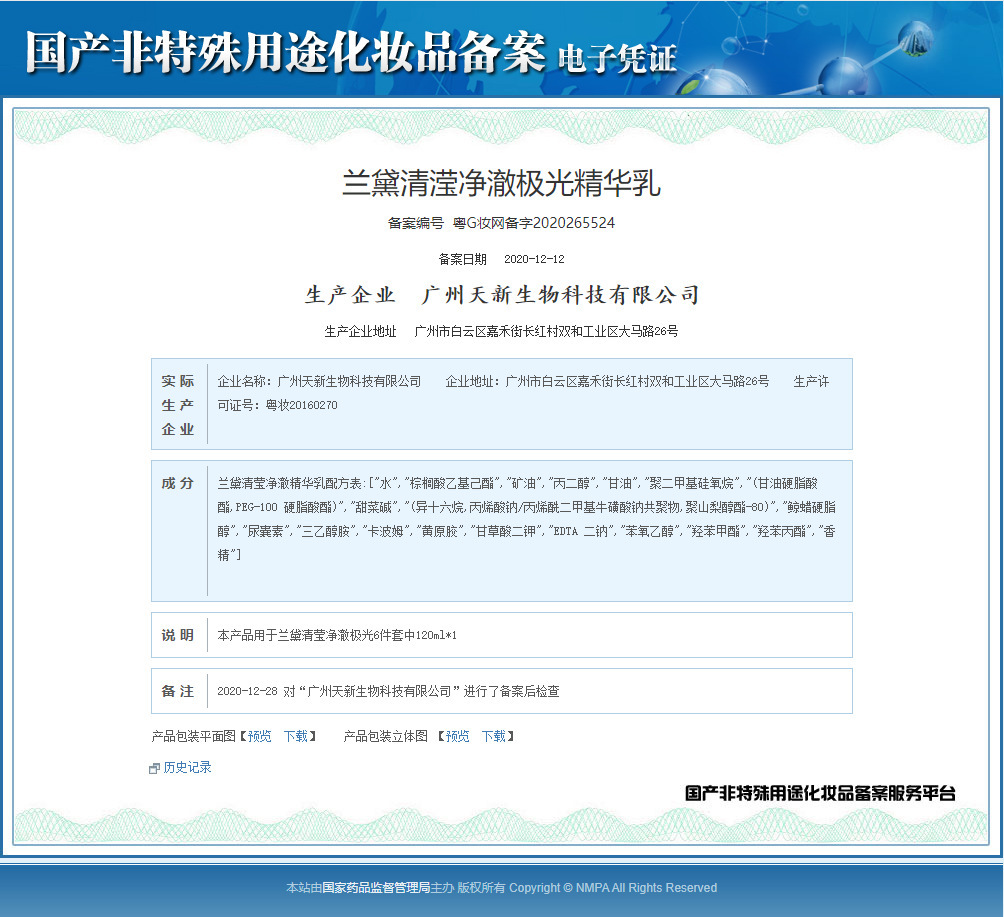Click the 企业地址 field in actual manufacturer box
1004x917 pixels.
click(x=607, y=382)
